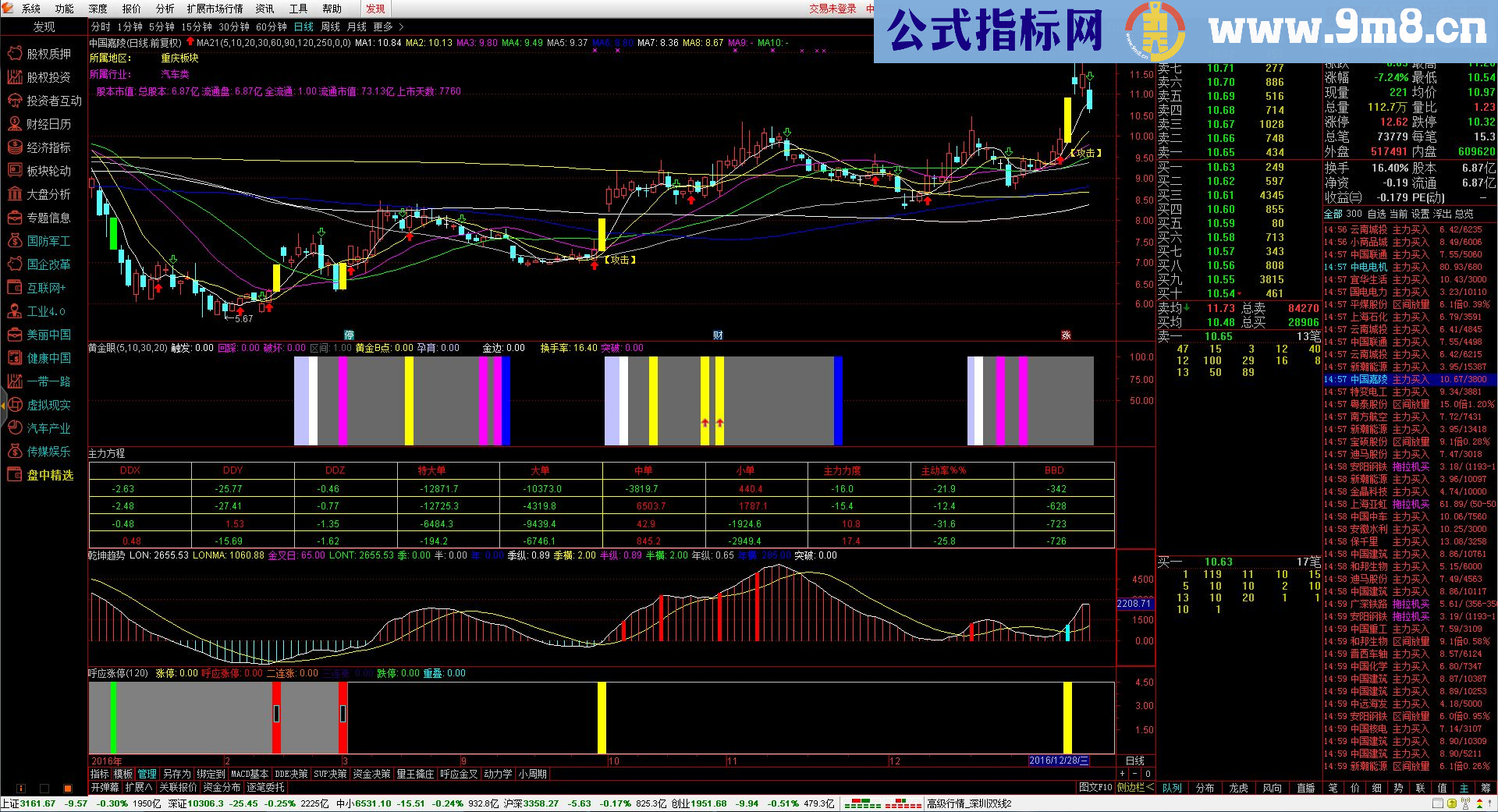This screenshot has height=812, width=1498.
Task: Select the 日线 period
Action: 304,27
